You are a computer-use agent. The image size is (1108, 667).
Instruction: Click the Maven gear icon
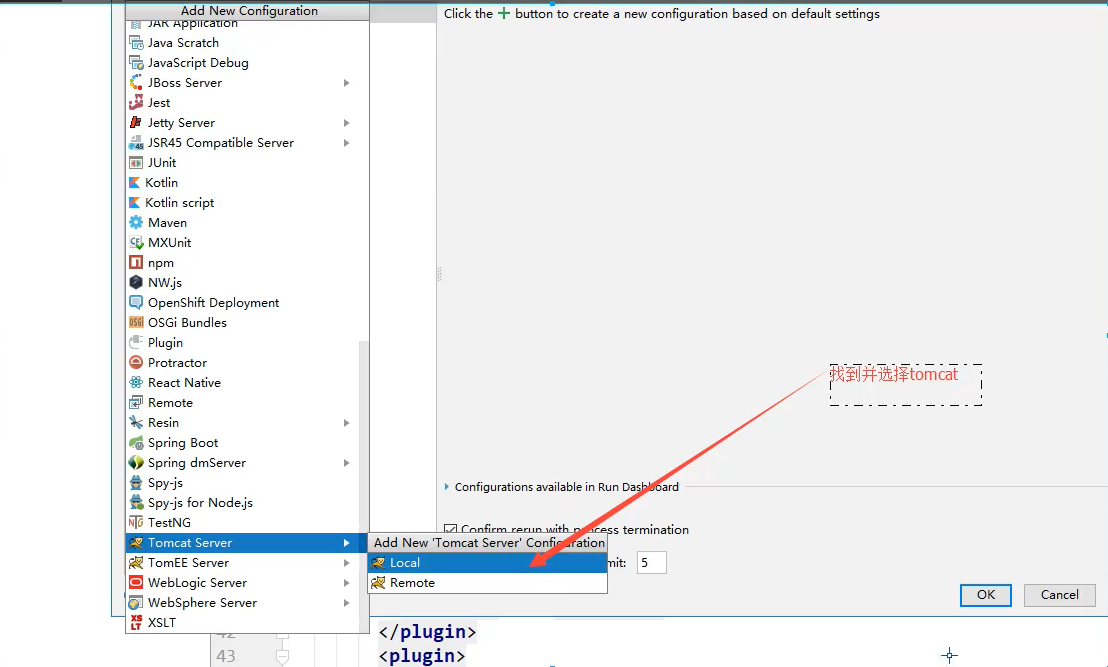136,223
